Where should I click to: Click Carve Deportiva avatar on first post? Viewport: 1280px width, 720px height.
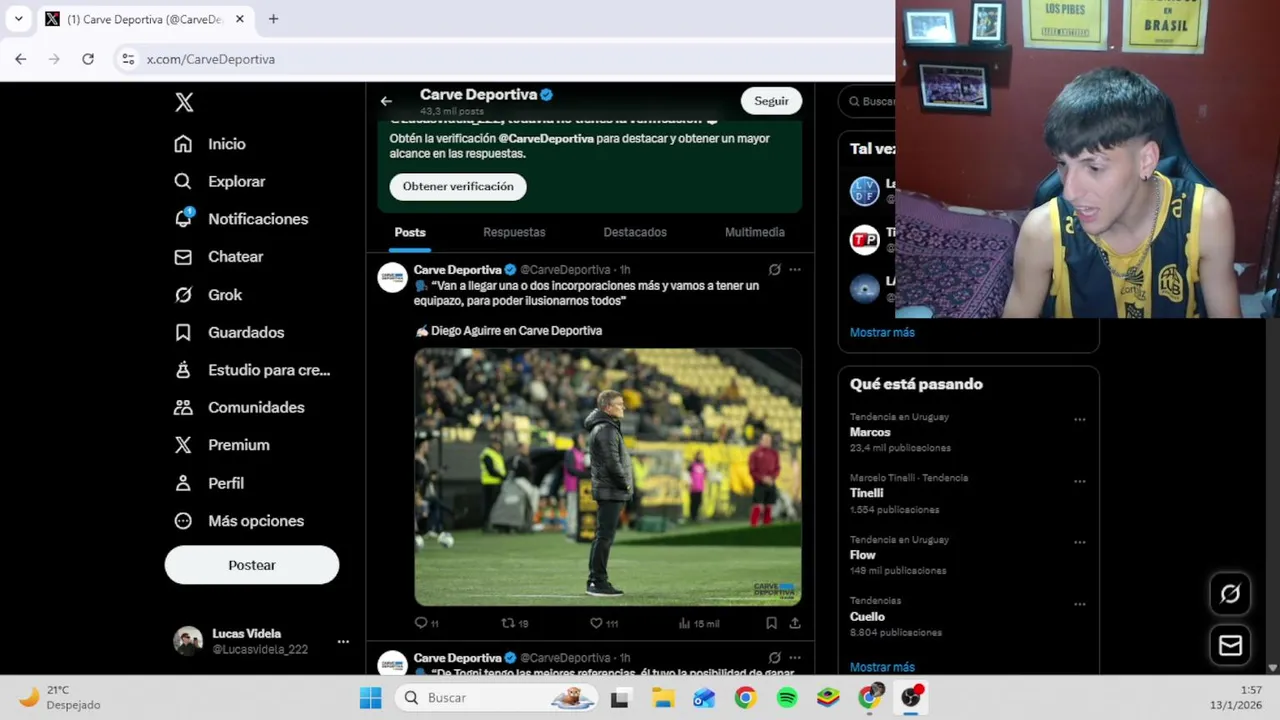393,277
